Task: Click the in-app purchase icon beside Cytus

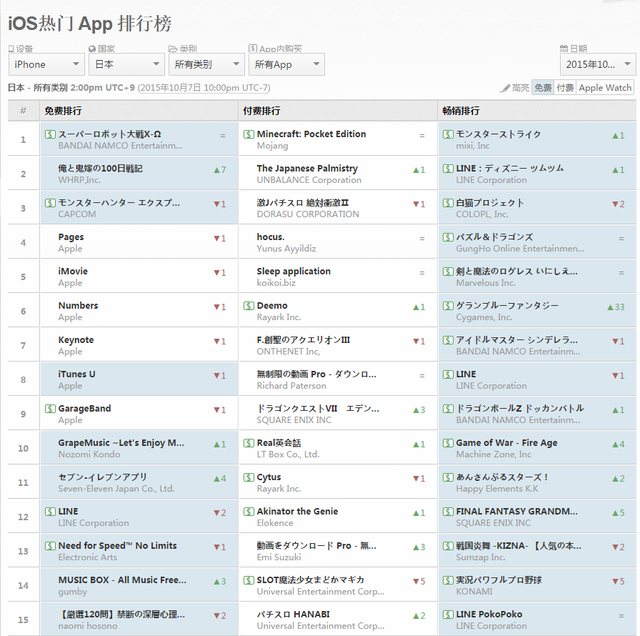Action: (248, 478)
